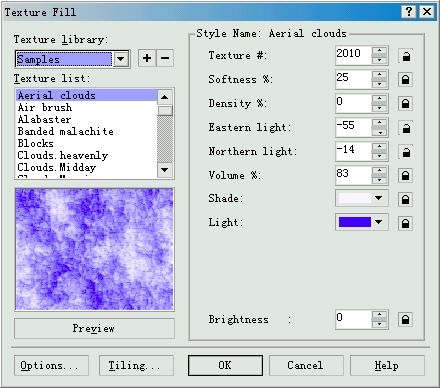Increase Density % with up spinner
This screenshot has height=388, width=440.
point(379,99)
